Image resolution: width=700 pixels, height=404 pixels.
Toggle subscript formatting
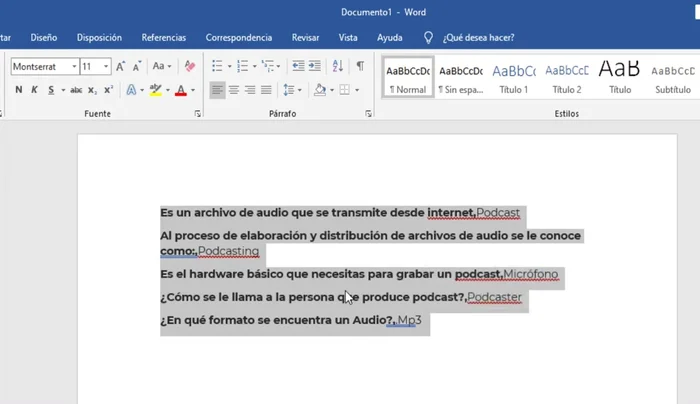92,90
